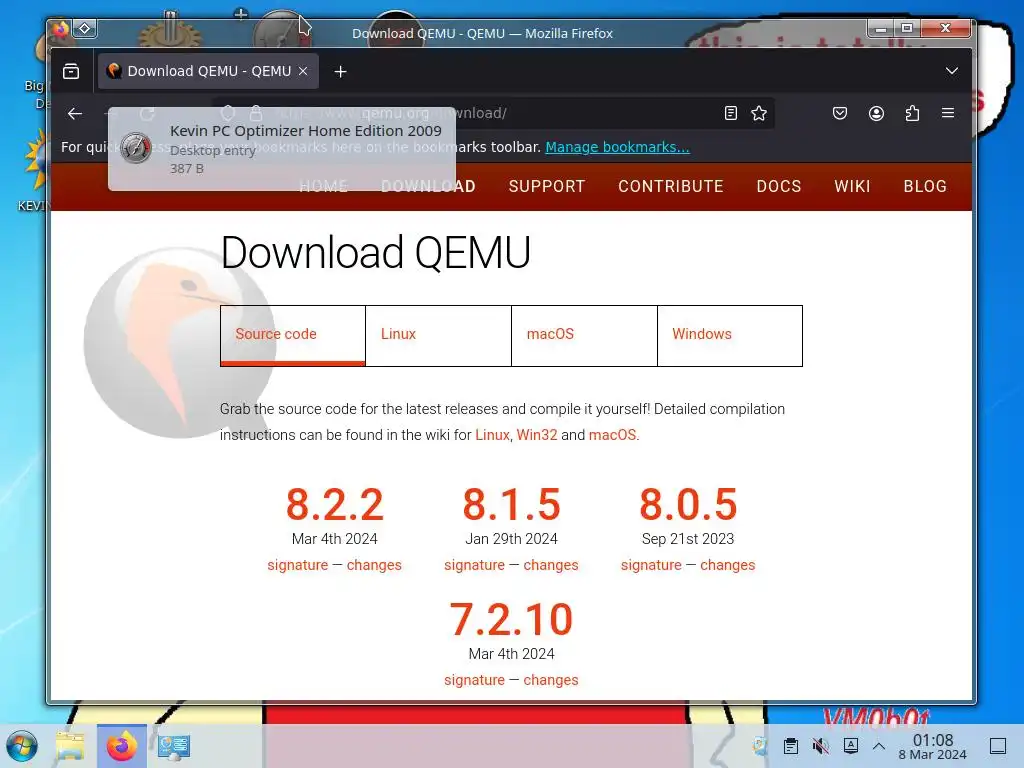Click the Manage bookmarks link
1024x768 pixels.
617,147
